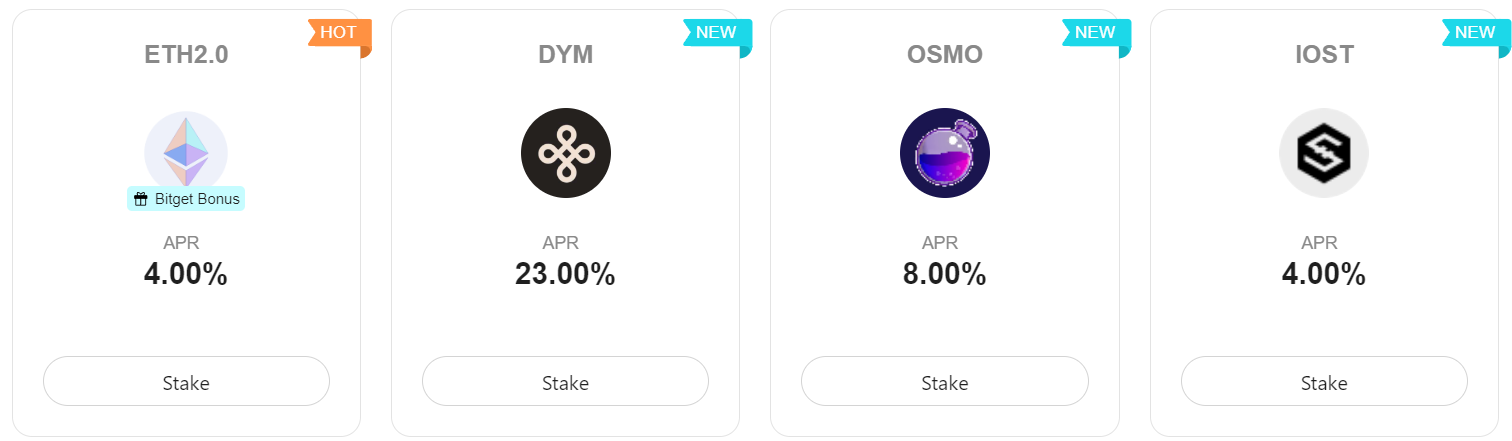The height and width of the screenshot is (441, 1512).
Task: Click the IOST card title
Action: click(x=1324, y=55)
